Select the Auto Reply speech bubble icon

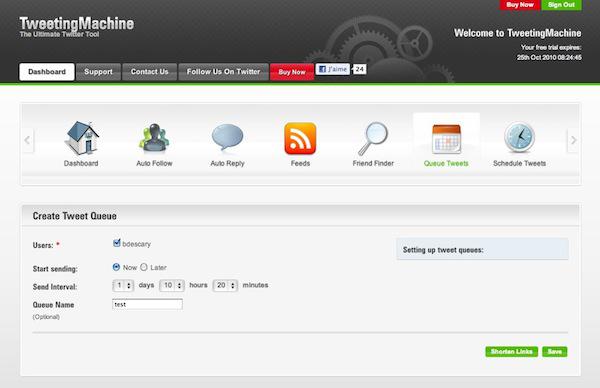point(227,137)
